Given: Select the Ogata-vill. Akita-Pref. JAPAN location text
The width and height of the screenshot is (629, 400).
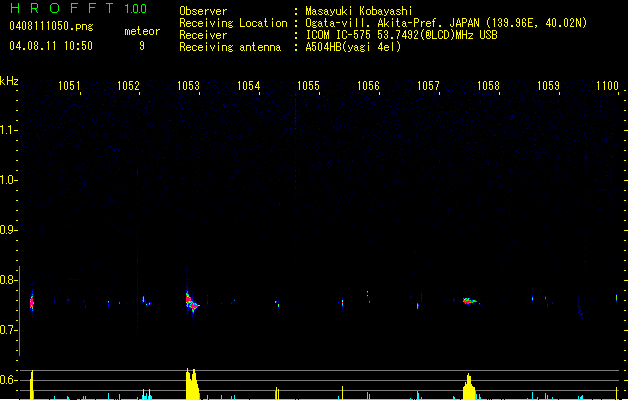Looking at the screenshot, I should click(x=446, y=23).
